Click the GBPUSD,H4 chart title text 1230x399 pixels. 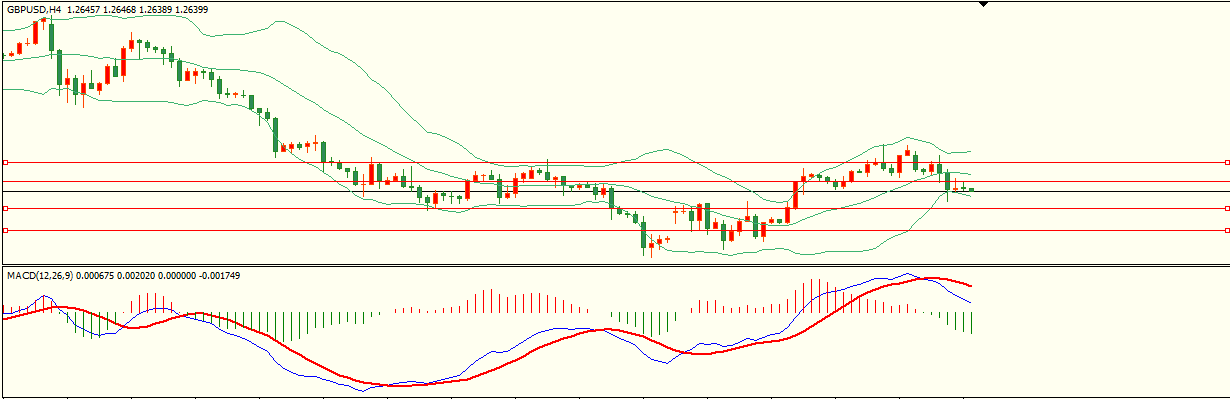coord(34,9)
